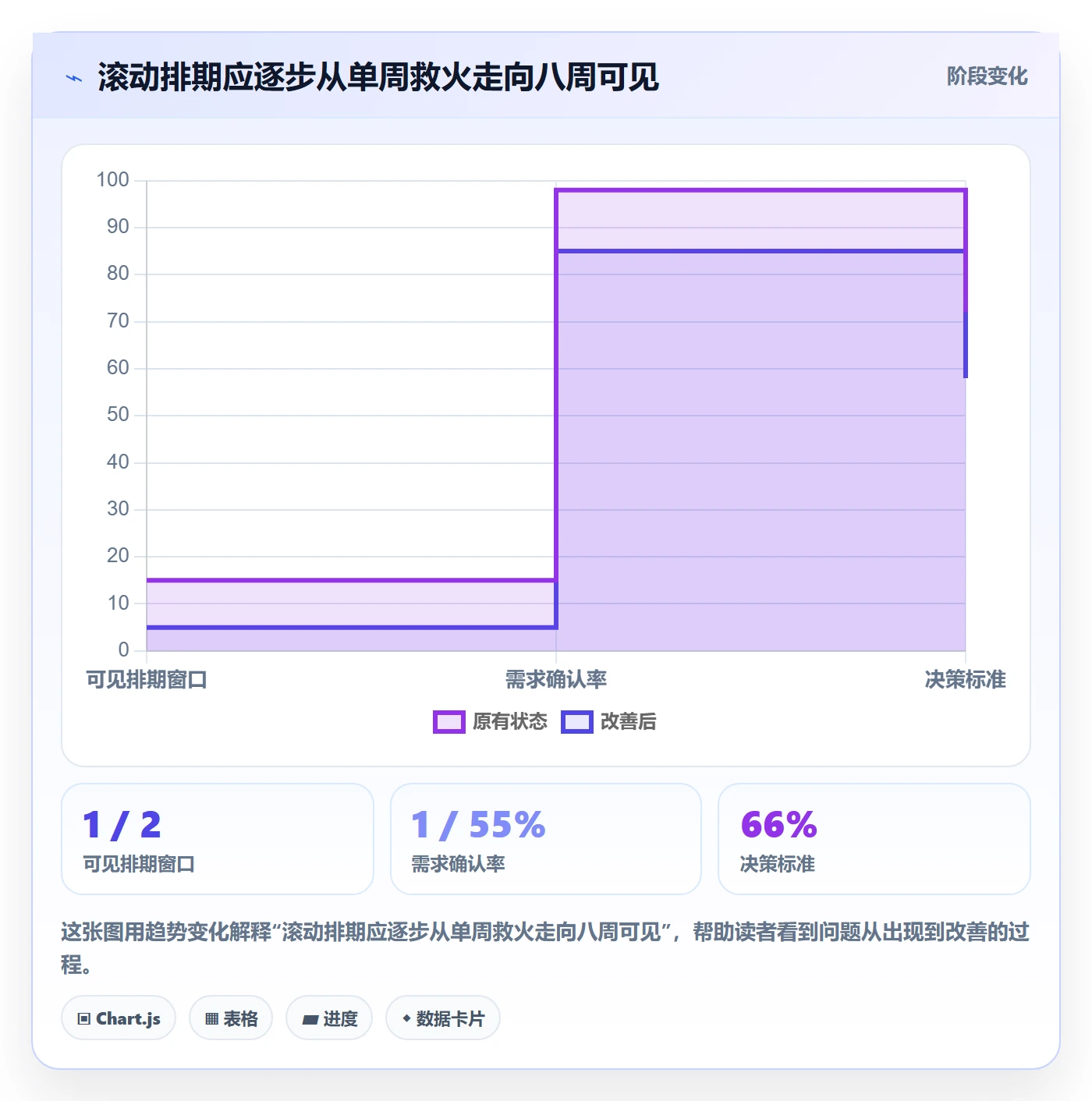Click the 决策标准 caption under 66%
Viewport: 1092px width, 1101px height.
(778, 864)
